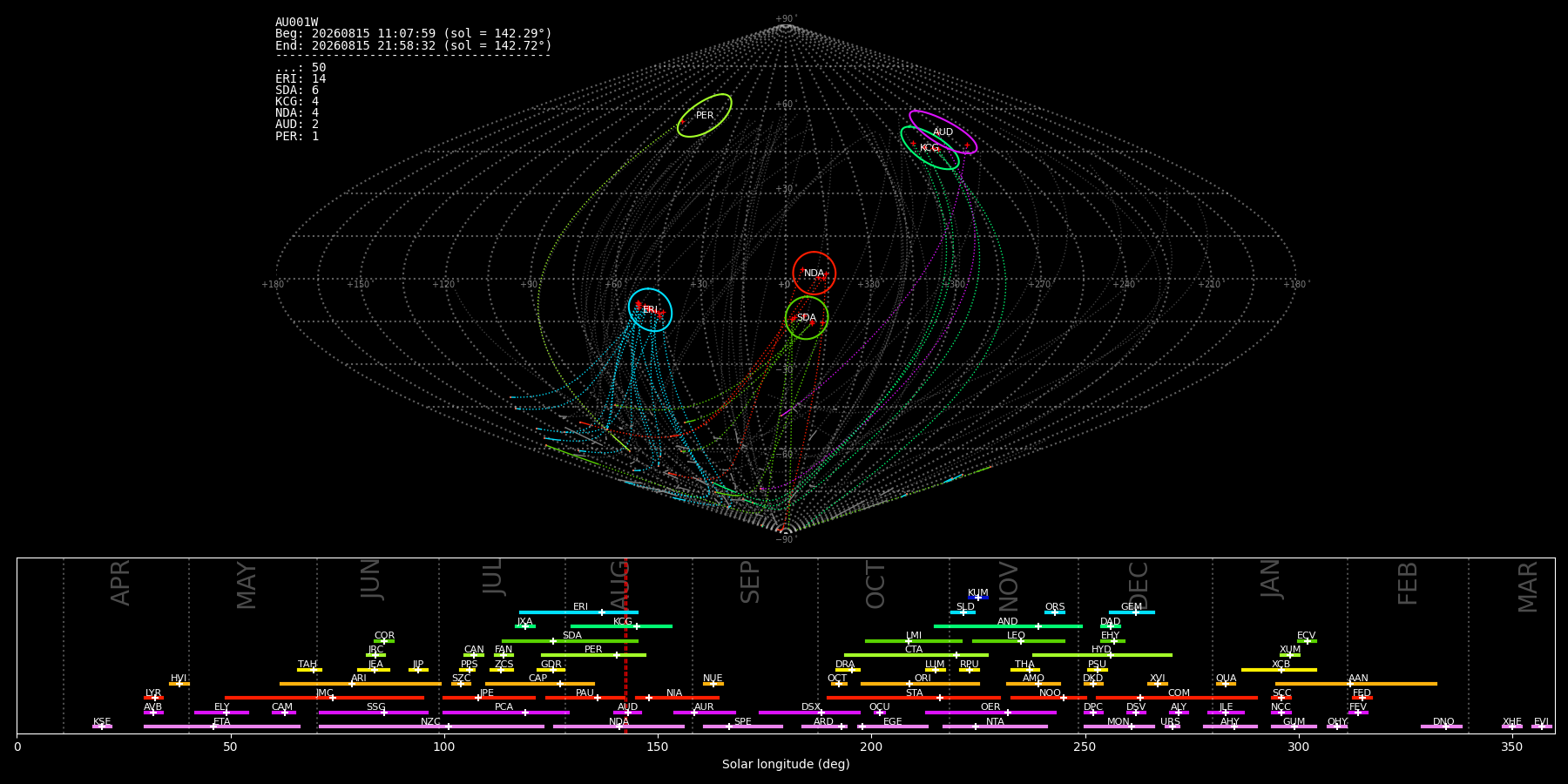The height and width of the screenshot is (784, 1568).
Task: Click the QUA shower marker
Action: [x=1226, y=684]
